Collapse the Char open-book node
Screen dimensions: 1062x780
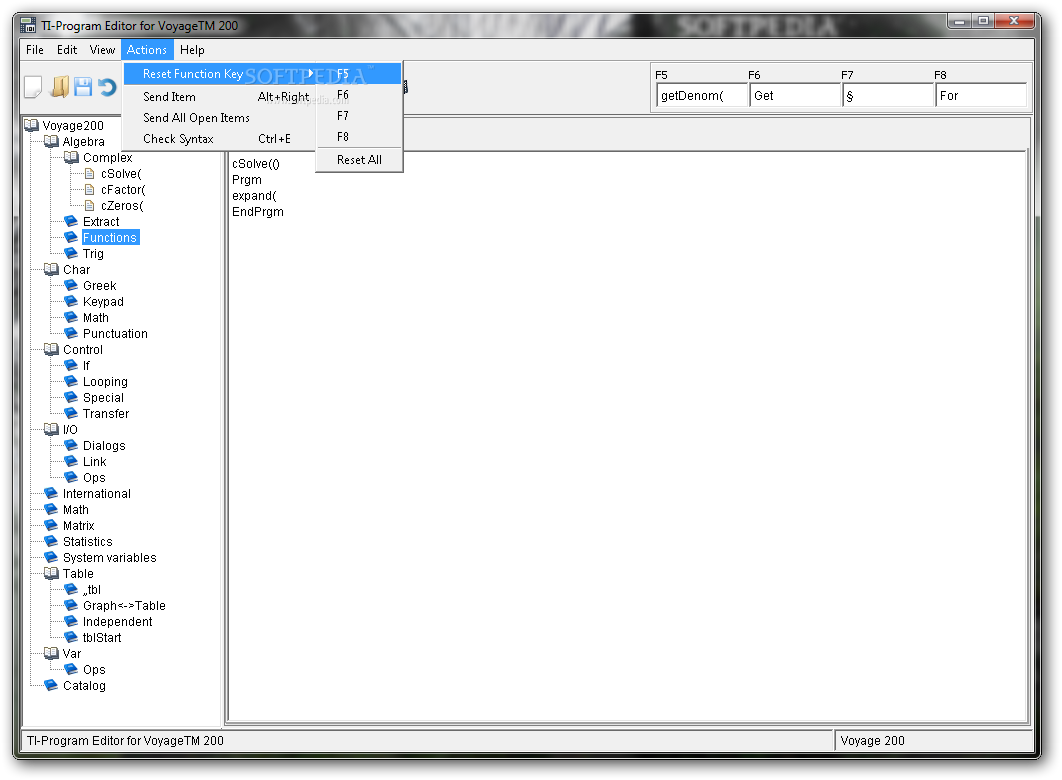point(51,269)
